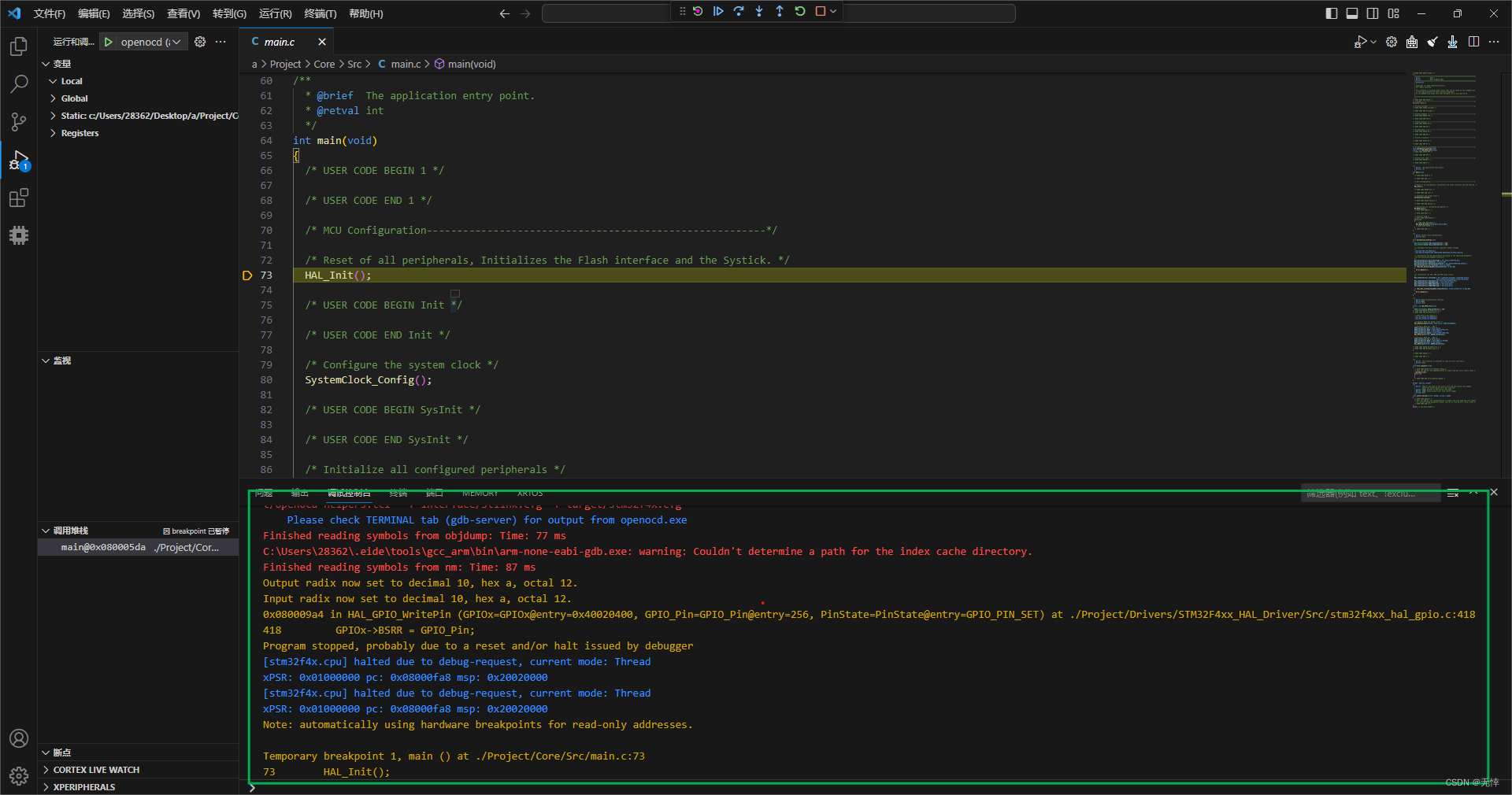Open the Source Control view
The image size is (1512, 795).
click(19, 121)
